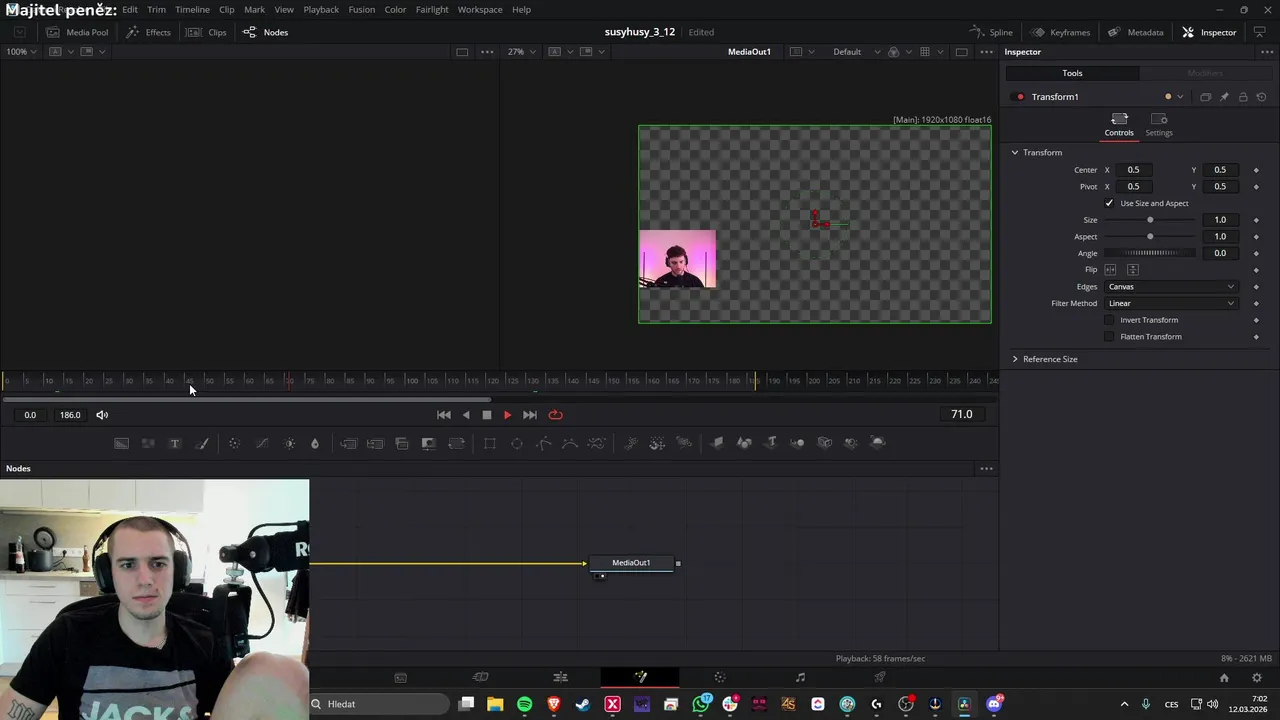1280x720 pixels.
Task: Enable Flatten Transform checkbox
Action: [1109, 337]
